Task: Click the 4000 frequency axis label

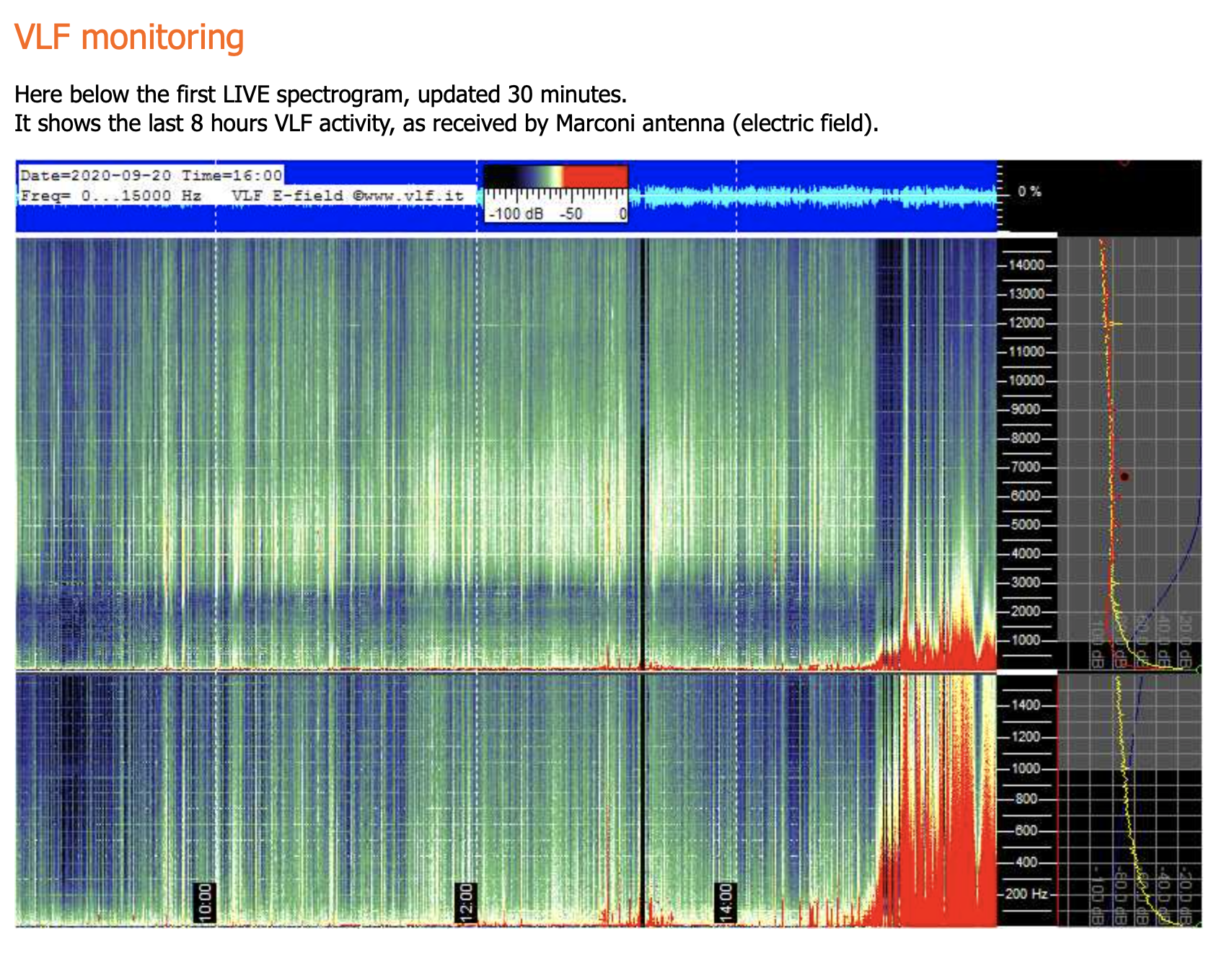Action: [1026, 554]
